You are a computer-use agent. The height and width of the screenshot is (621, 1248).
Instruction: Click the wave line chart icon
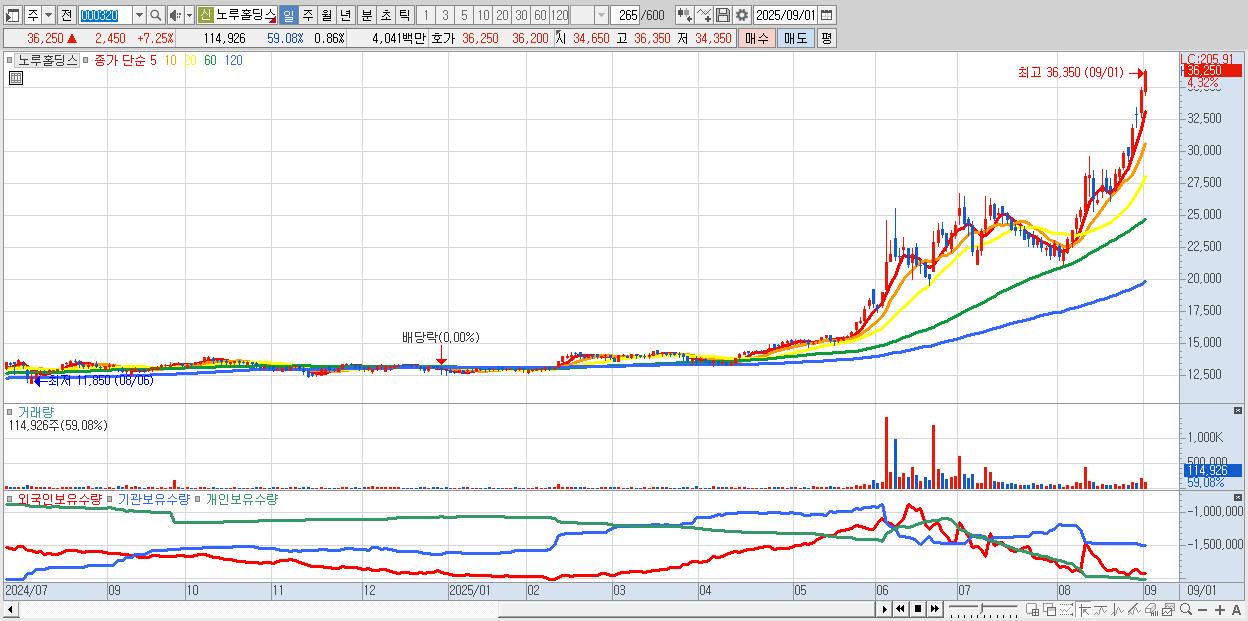(x=1118, y=609)
